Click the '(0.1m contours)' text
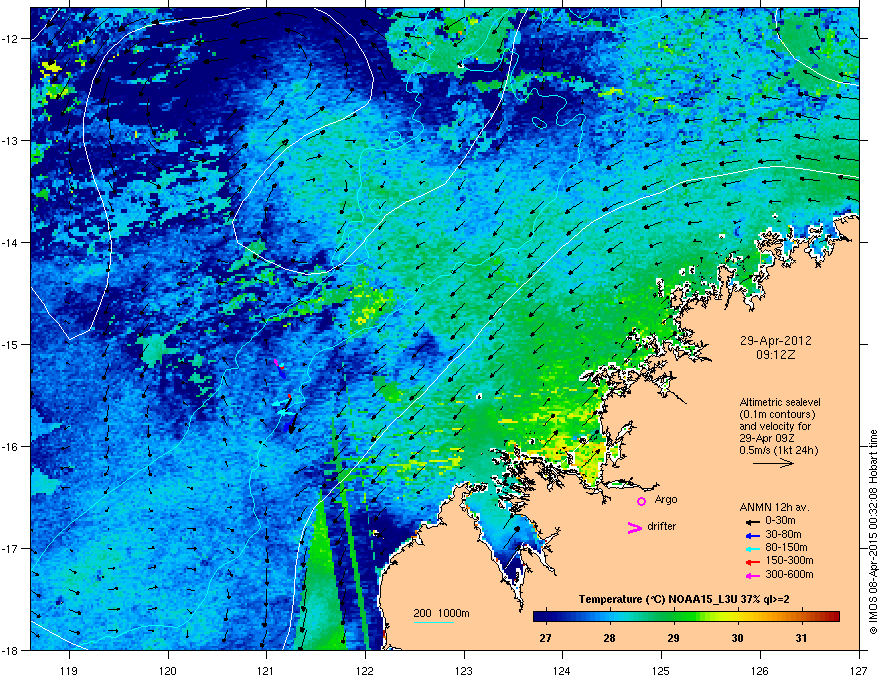Screen dimensions: 880x680 click(777, 414)
